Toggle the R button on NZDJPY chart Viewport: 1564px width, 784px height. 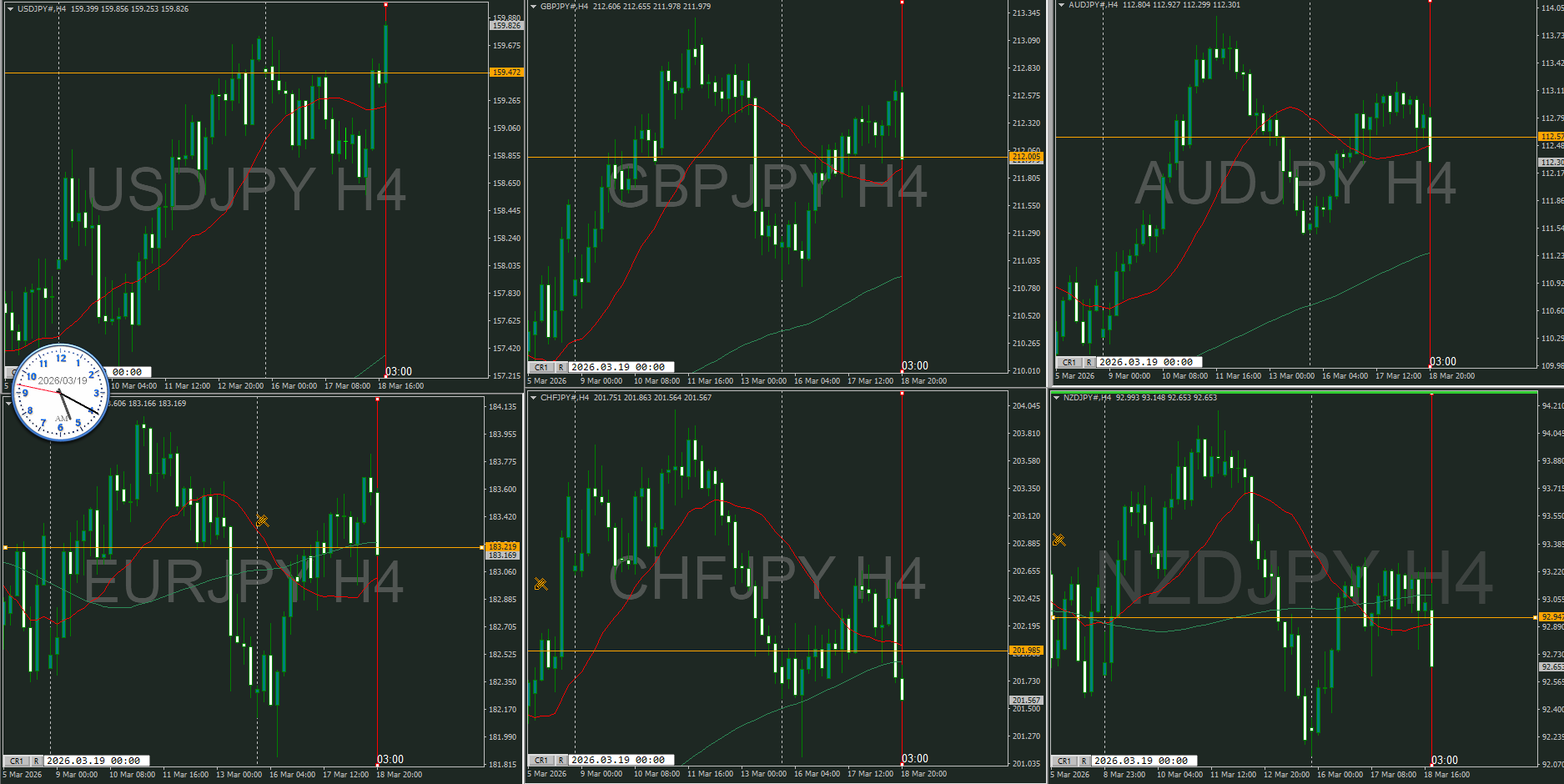pyautogui.click(x=1084, y=761)
